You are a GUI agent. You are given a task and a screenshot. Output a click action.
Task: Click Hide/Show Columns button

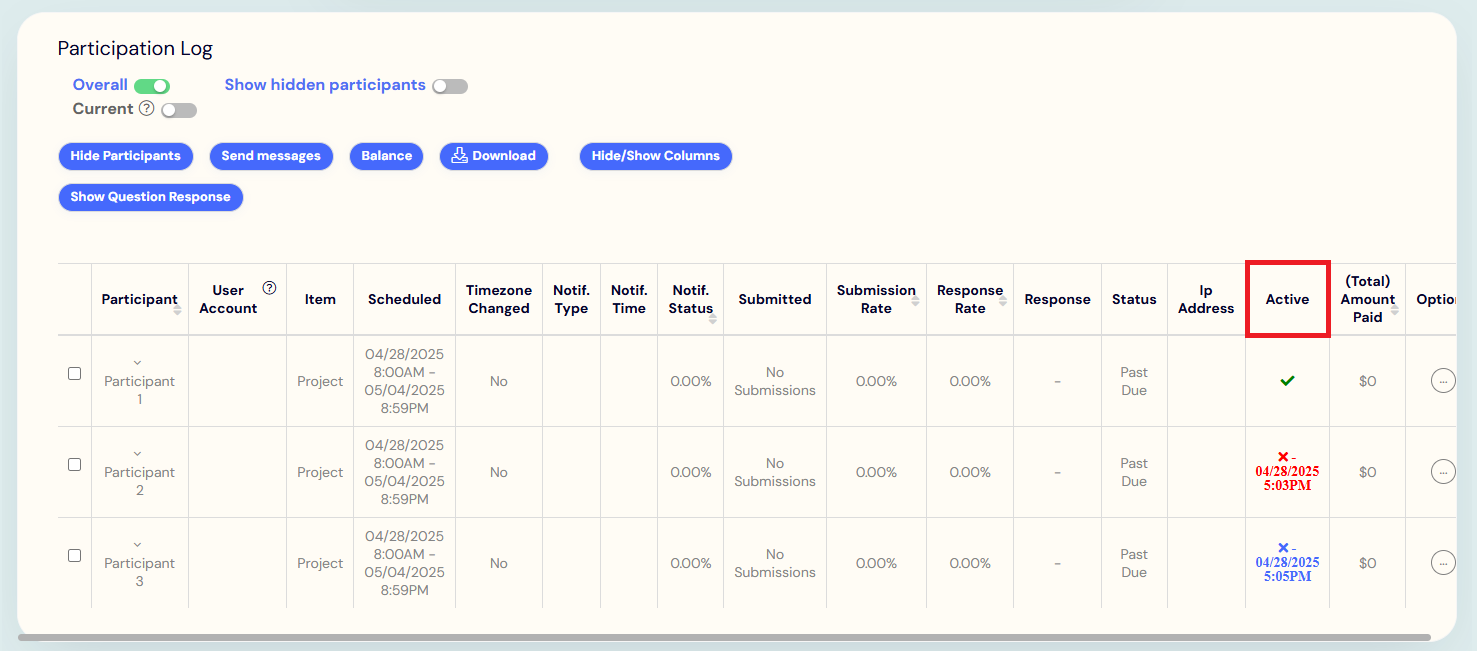[656, 156]
